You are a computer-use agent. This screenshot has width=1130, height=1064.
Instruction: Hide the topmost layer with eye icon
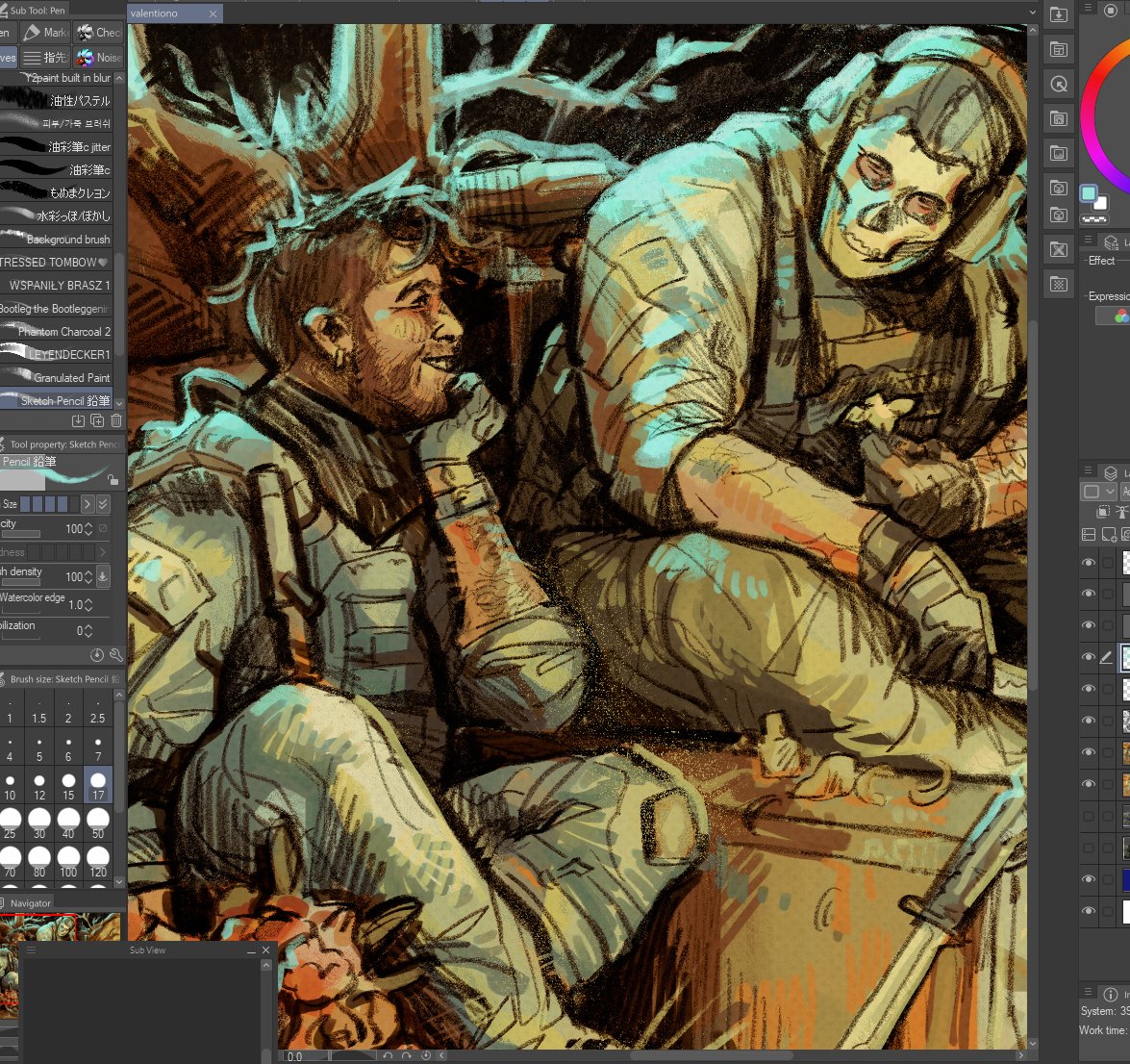(1089, 562)
